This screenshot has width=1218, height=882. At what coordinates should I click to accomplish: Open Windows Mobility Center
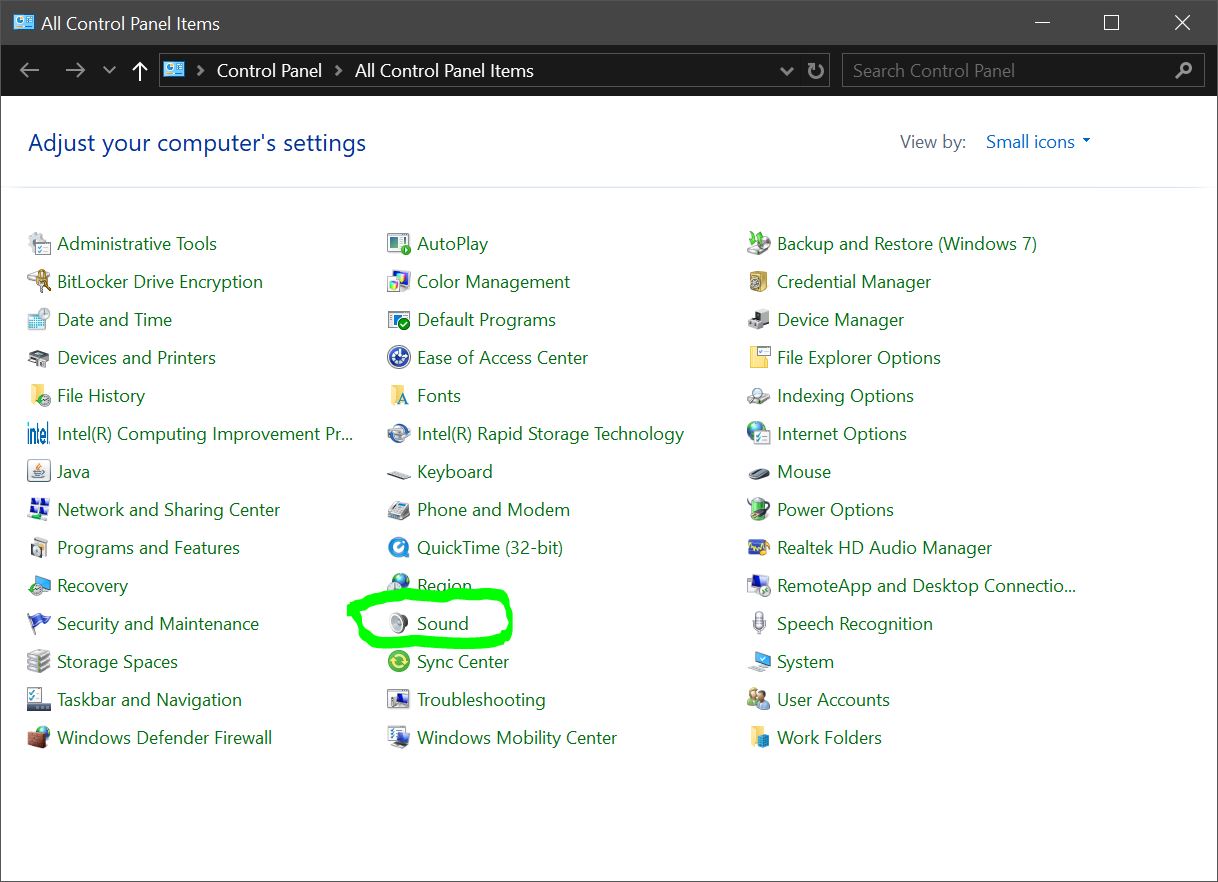(517, 738)
